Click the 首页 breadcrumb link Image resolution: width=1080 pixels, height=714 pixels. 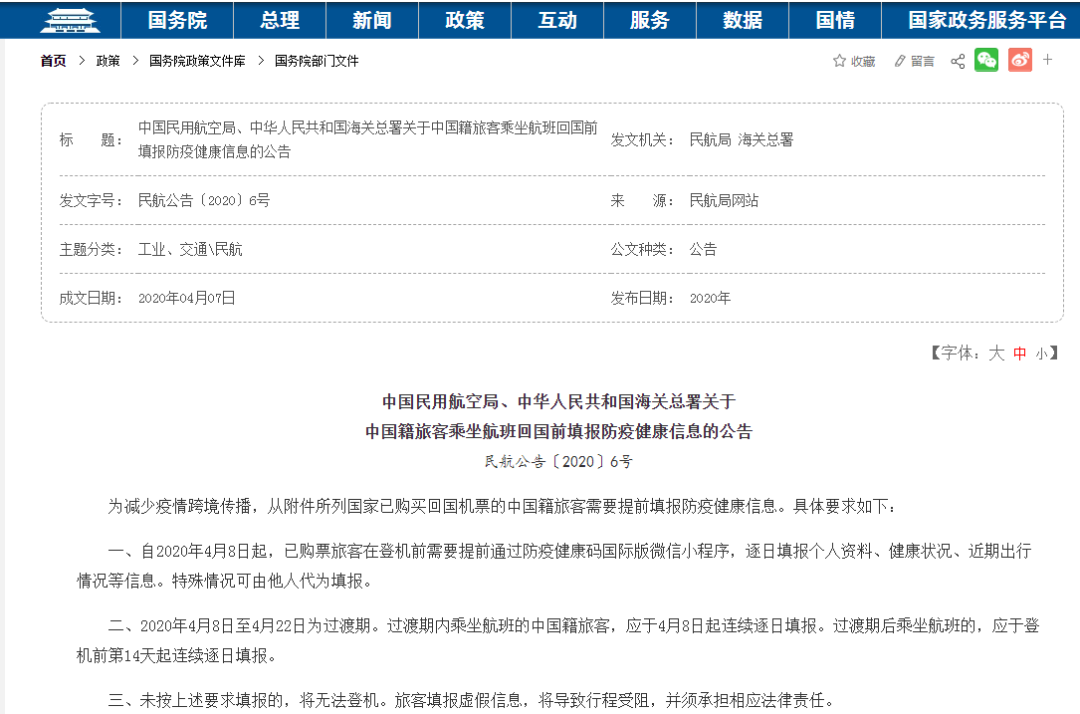point(53,61)
